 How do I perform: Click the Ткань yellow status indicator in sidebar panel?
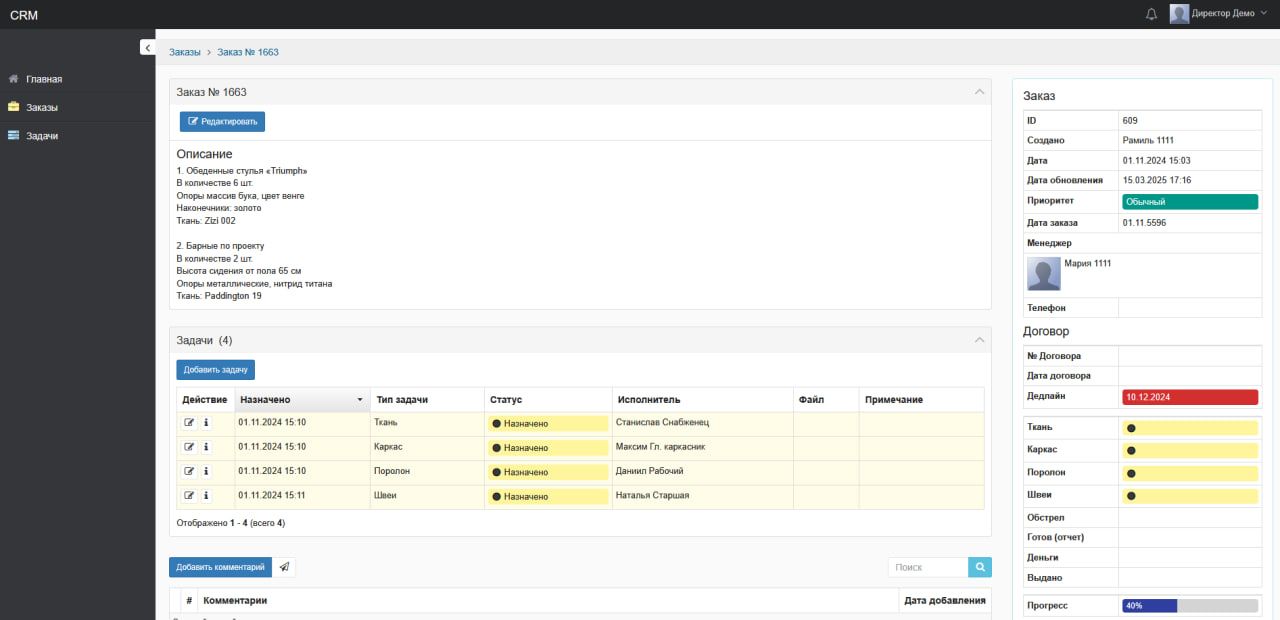[1190, 428]
